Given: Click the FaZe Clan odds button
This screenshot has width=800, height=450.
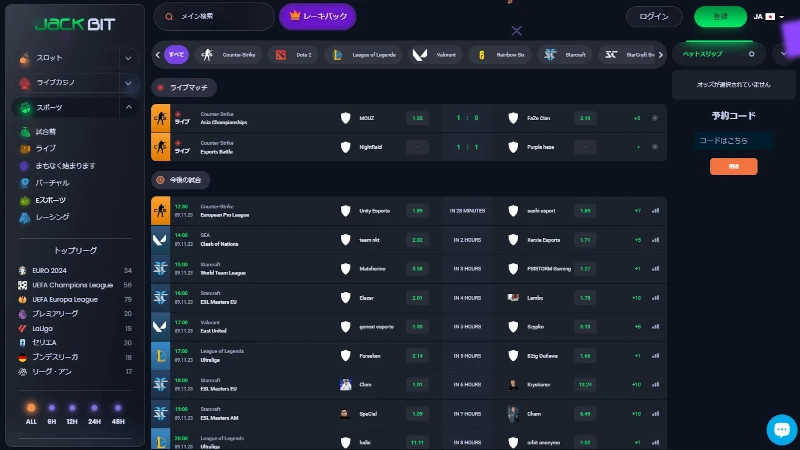Looking at the screenshot, I should 585,118.
